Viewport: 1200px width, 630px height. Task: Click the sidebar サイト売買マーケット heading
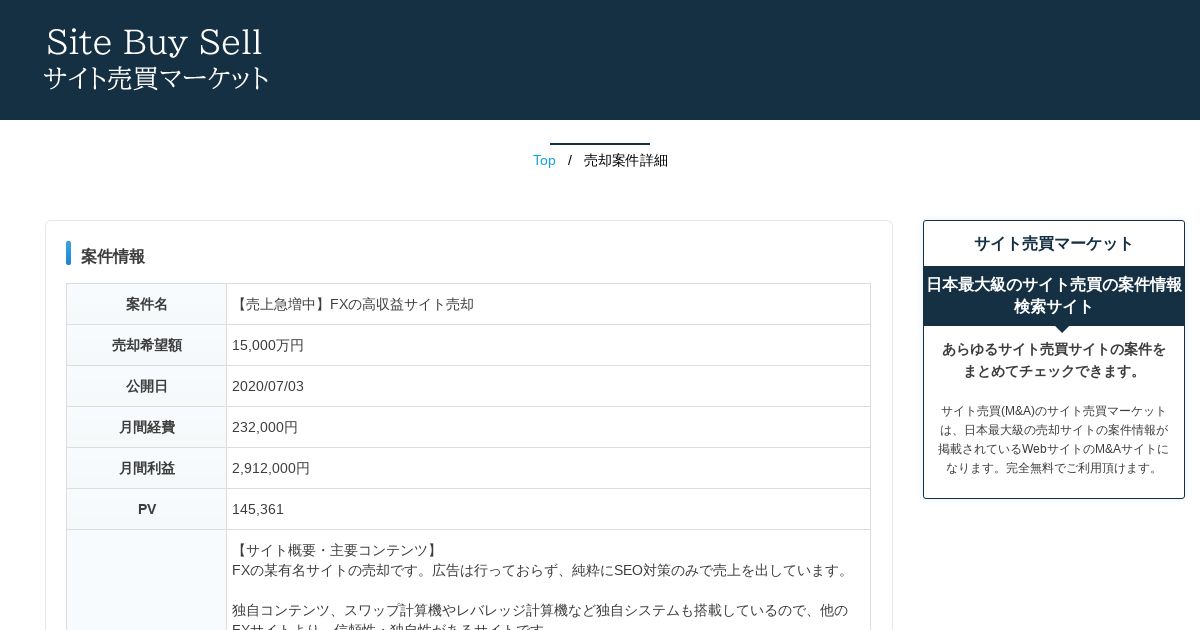(1054, 244)
